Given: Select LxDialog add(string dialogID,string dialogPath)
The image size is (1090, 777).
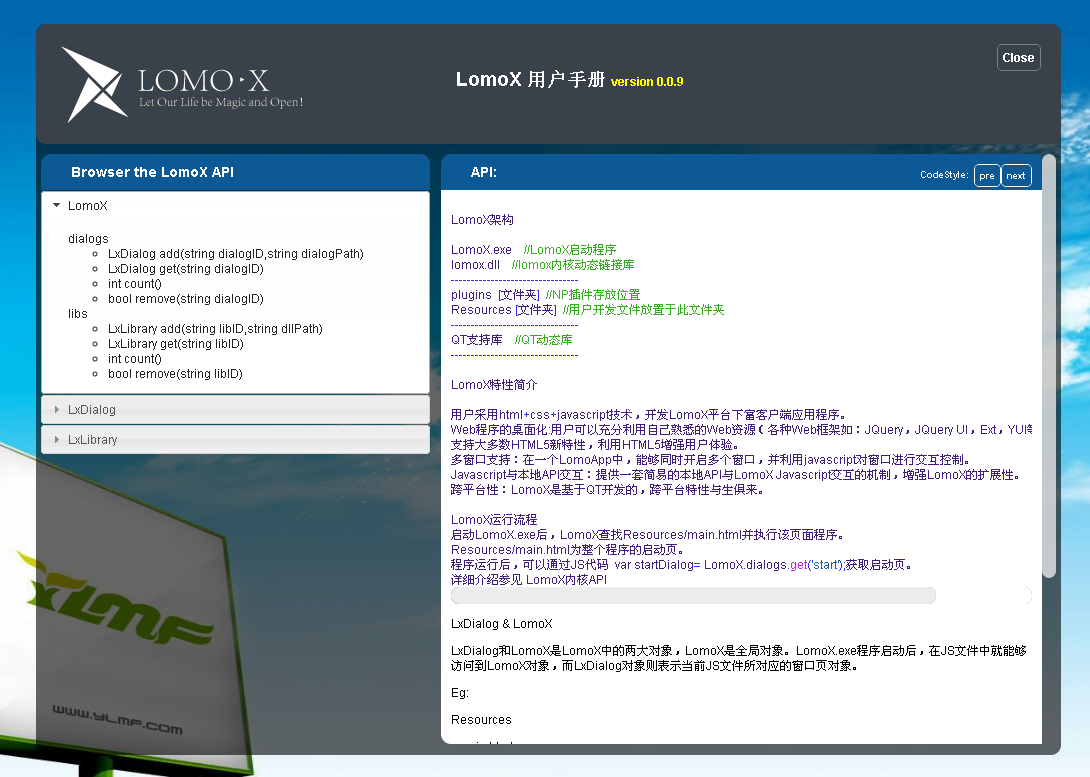Looking at the screenshot, I should coord(236,254).
